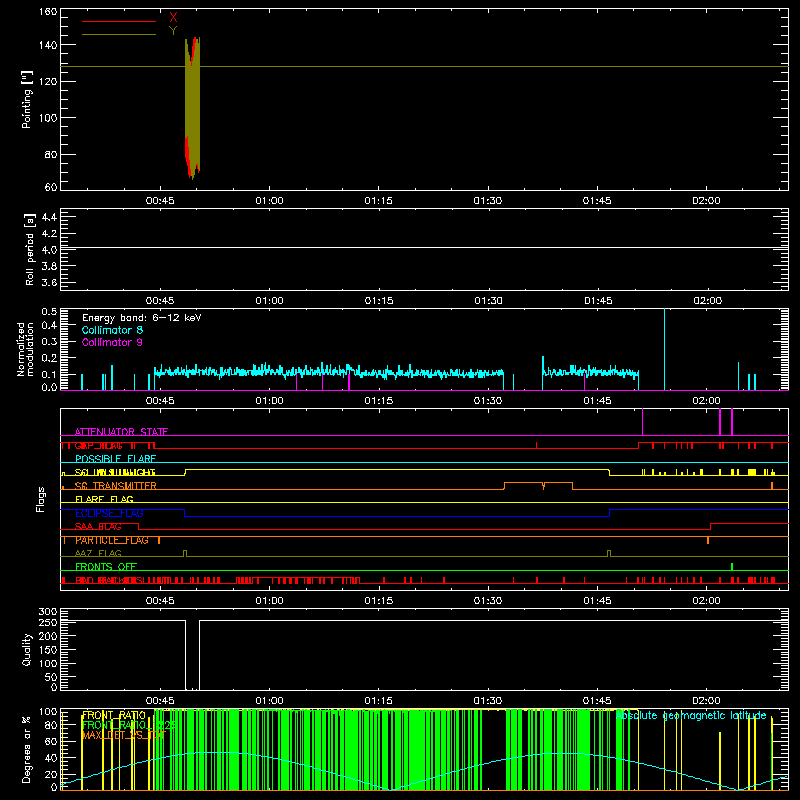
Task: Click '01:30' time label under modulation plot
Action: pos(488,401)
